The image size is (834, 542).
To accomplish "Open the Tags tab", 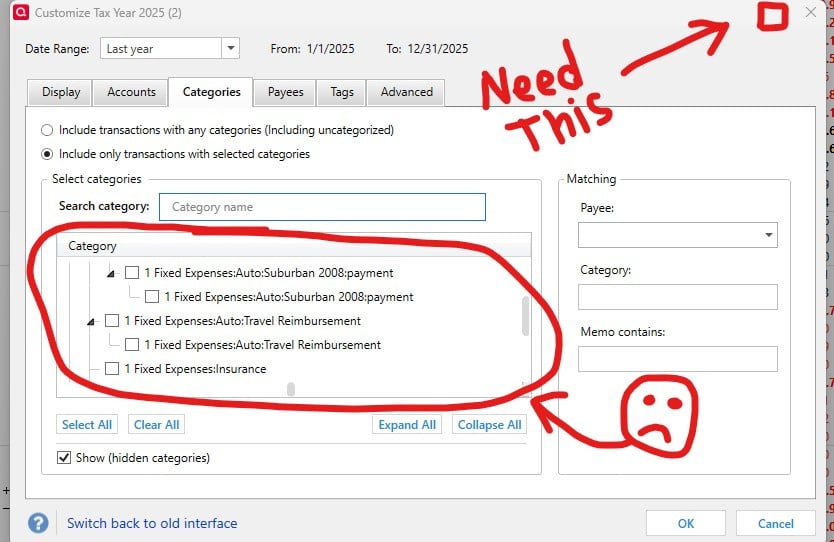I will point(341,92).
